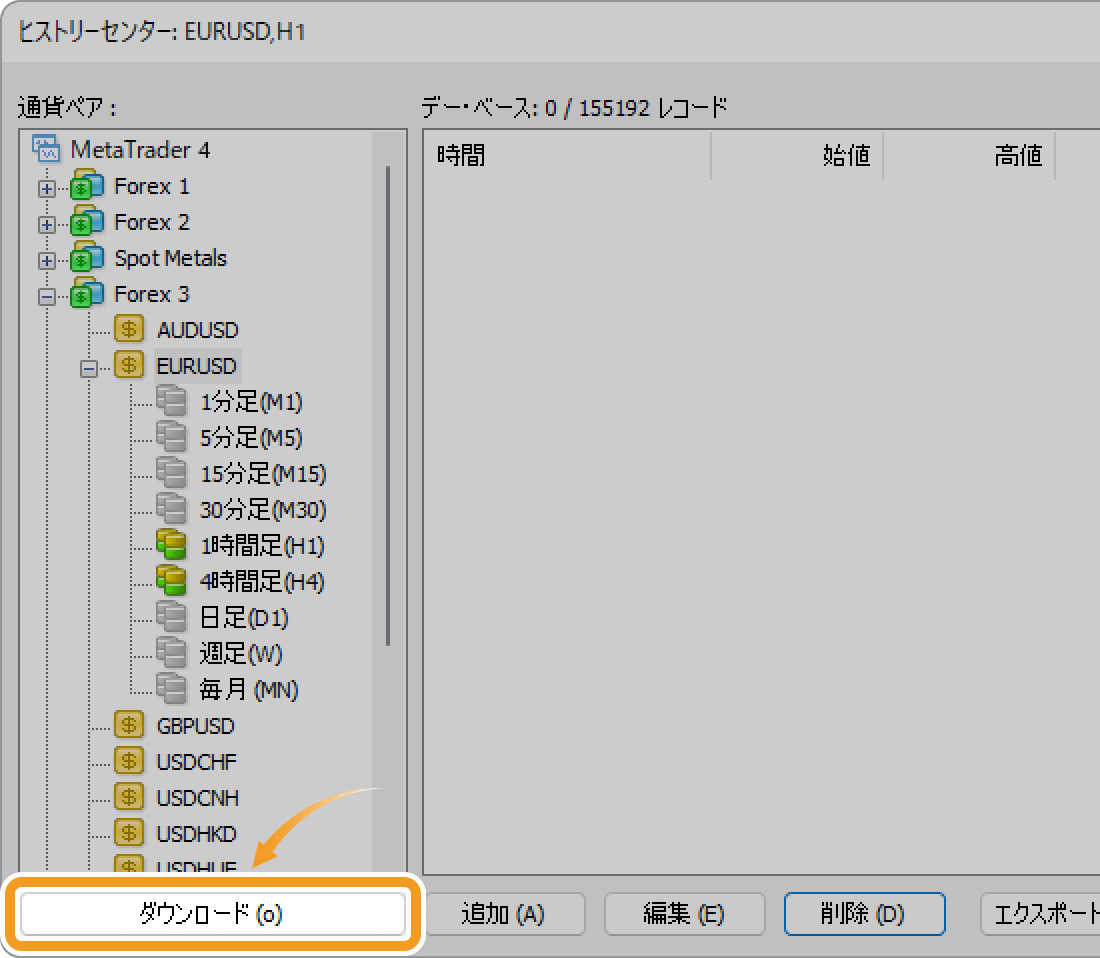Select 4時間足(H4) timeframe
Image resolution: width=1100 pixels, height=958 pixels.
pyautogui.click(x=262, y=582)
